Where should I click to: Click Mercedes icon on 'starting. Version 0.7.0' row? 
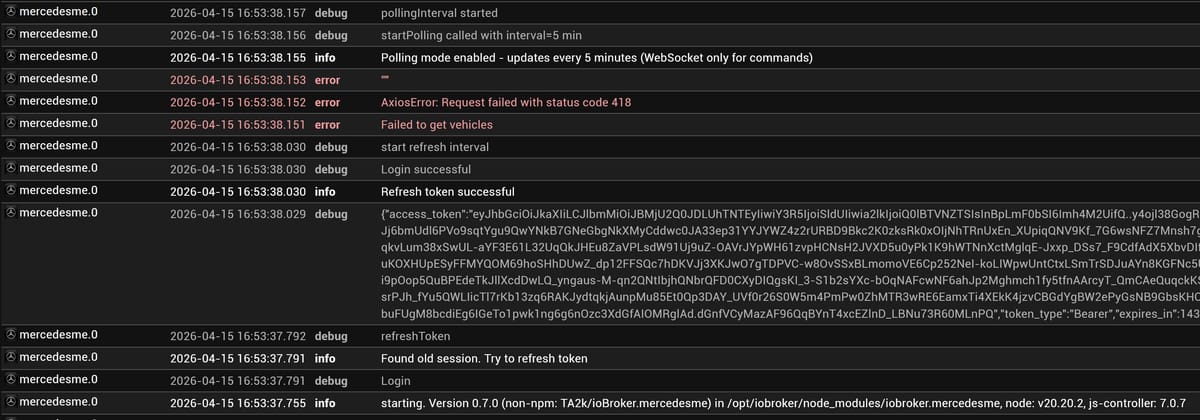pyautogui.click(x=11, y=401)
